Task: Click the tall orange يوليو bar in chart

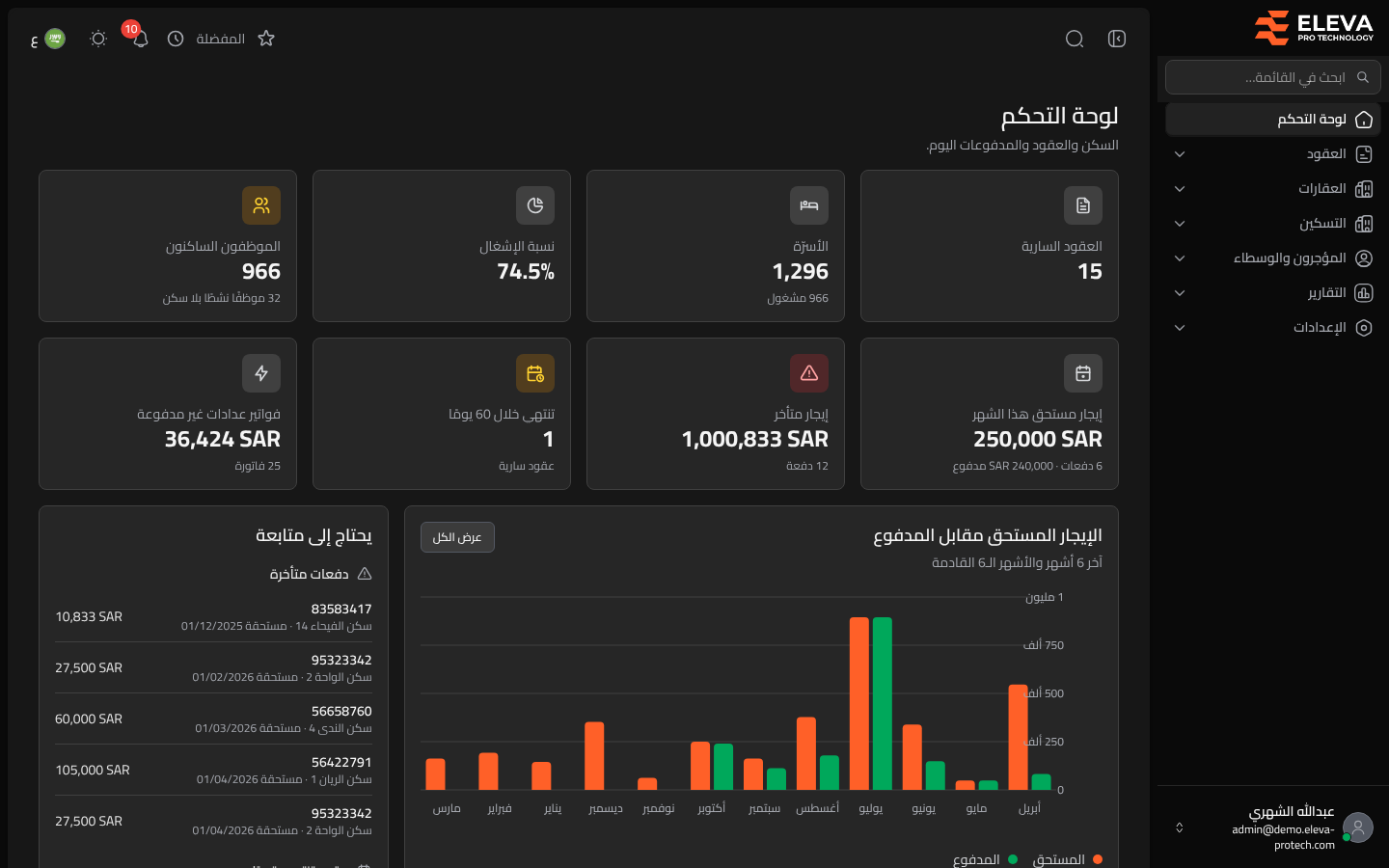Action: click(x=859, y=703)
